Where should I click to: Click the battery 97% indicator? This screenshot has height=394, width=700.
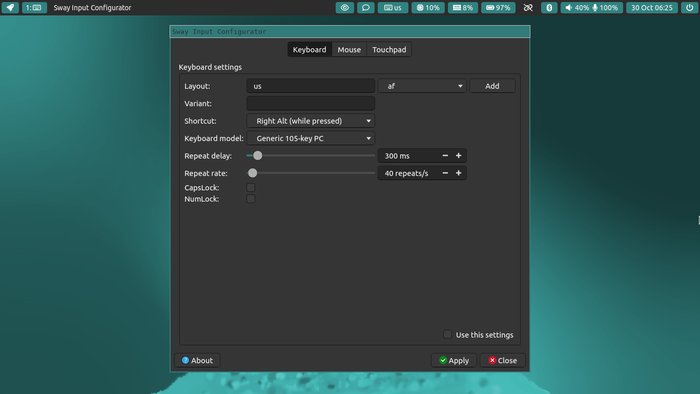498,8
